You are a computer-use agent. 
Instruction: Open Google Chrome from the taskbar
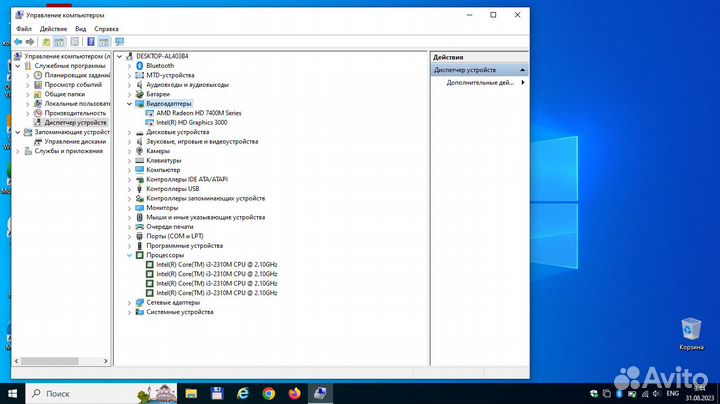(269, 393)
